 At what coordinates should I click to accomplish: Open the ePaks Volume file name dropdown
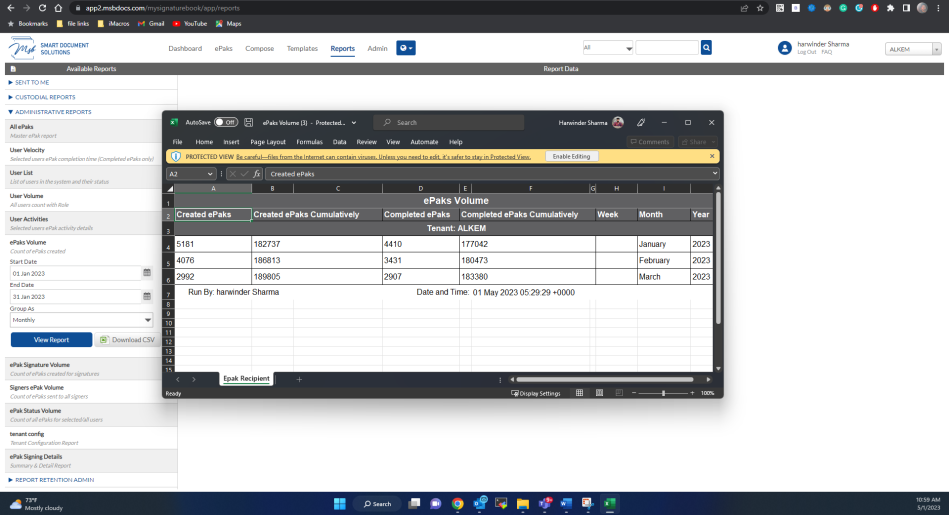[x=354, y=123]
